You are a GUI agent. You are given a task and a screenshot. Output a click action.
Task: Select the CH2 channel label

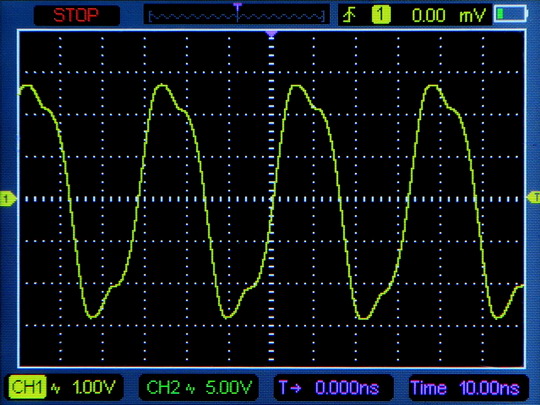[163, 388]
